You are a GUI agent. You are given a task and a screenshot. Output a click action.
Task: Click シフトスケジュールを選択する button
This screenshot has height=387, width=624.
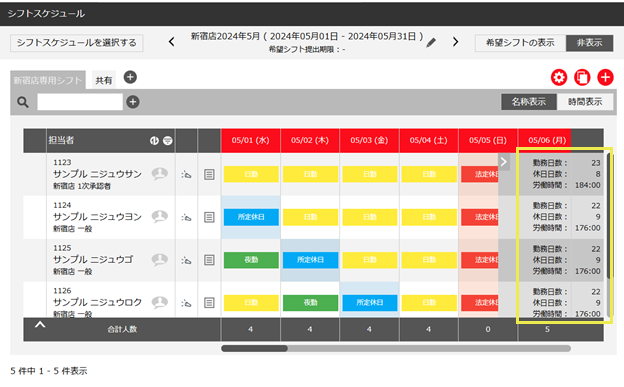76,43
